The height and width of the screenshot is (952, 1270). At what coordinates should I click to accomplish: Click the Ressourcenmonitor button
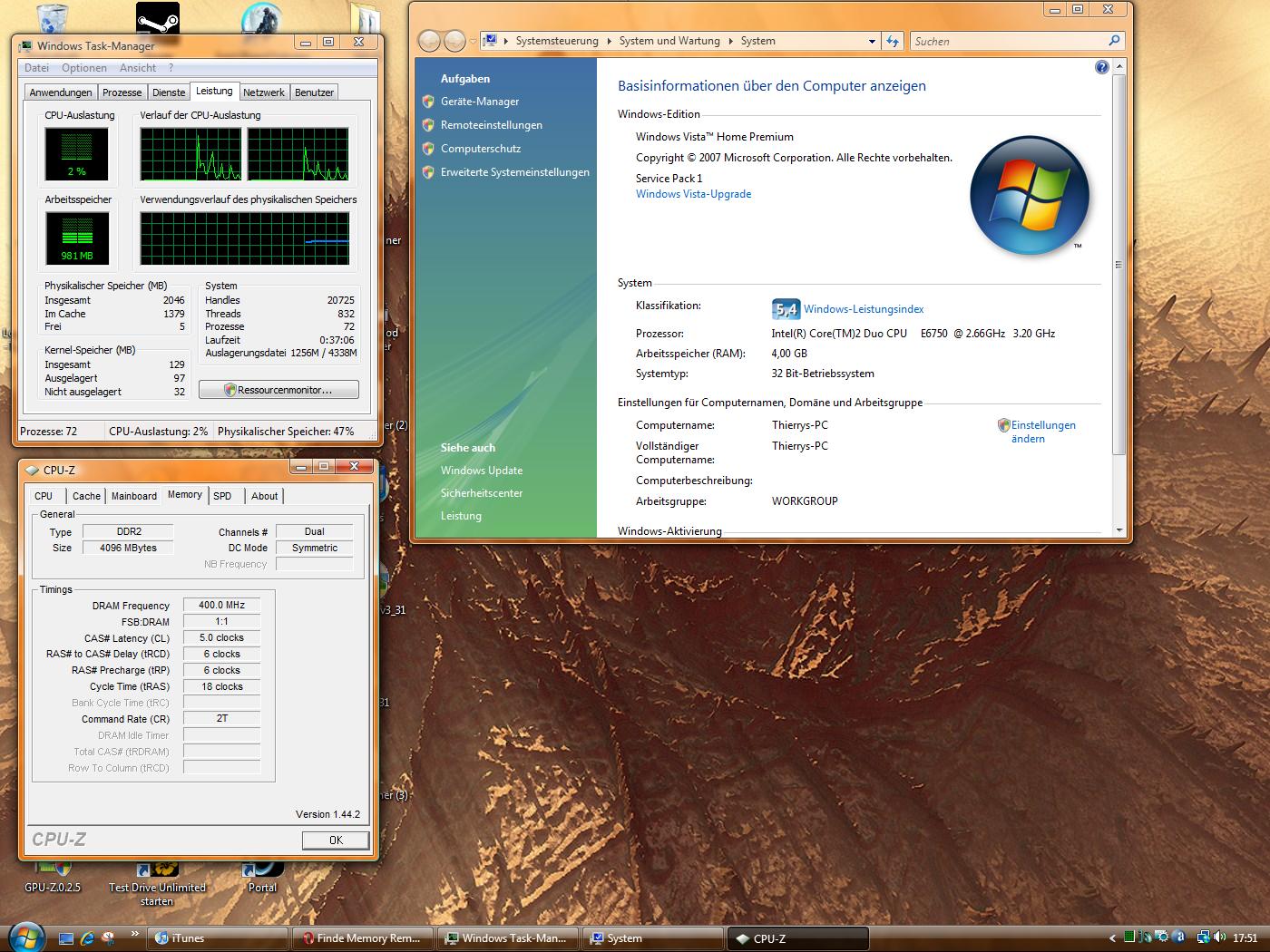(278, 390)
